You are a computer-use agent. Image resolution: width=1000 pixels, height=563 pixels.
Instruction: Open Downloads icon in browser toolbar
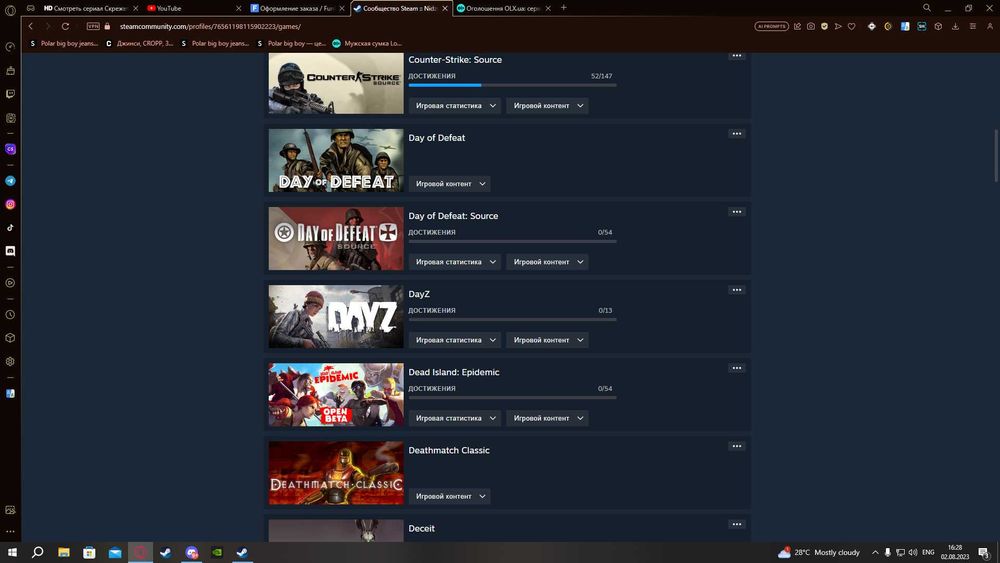click(955, 26)
